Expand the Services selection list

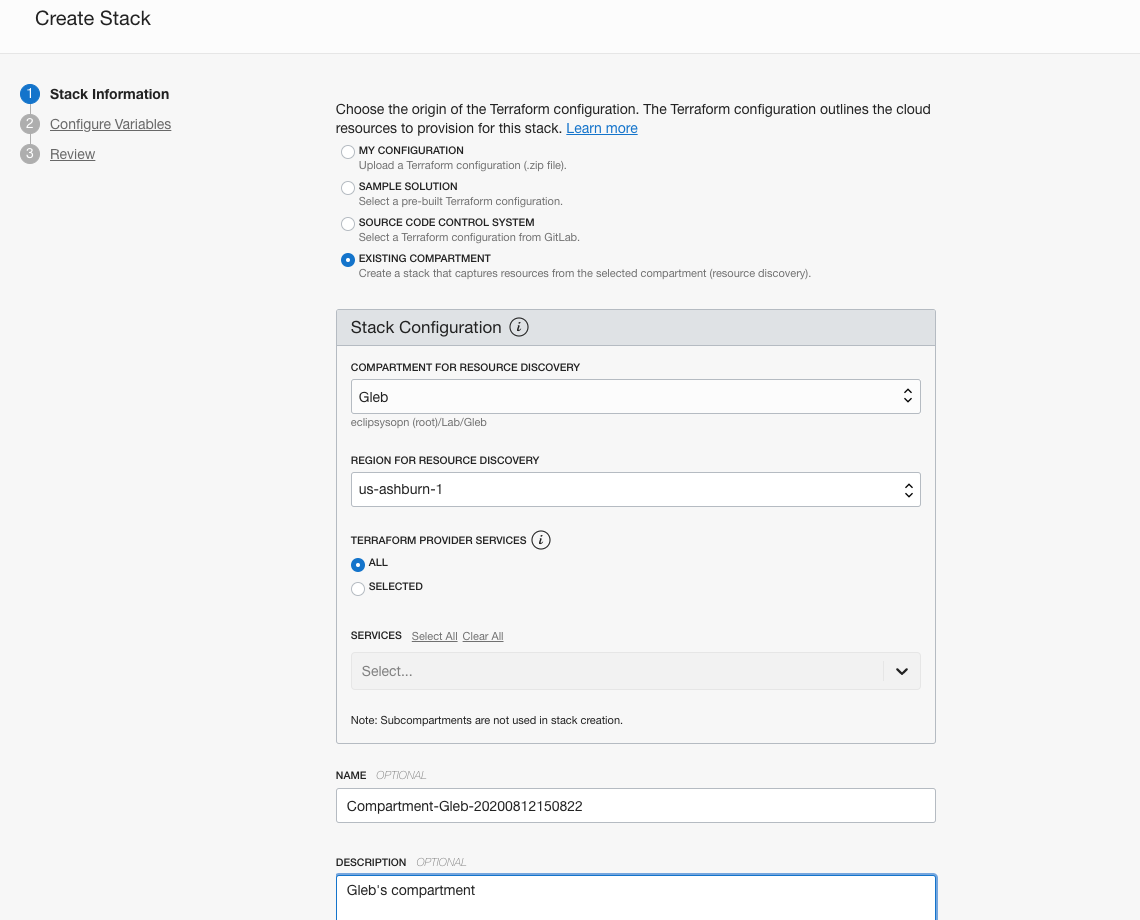pos(635,671)
